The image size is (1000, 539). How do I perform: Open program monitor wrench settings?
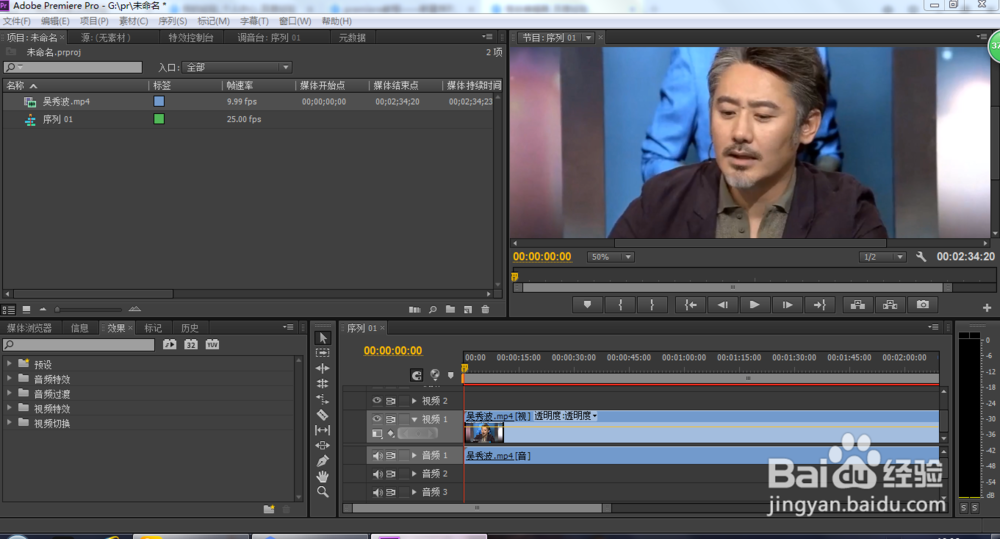tap(921, 256)
